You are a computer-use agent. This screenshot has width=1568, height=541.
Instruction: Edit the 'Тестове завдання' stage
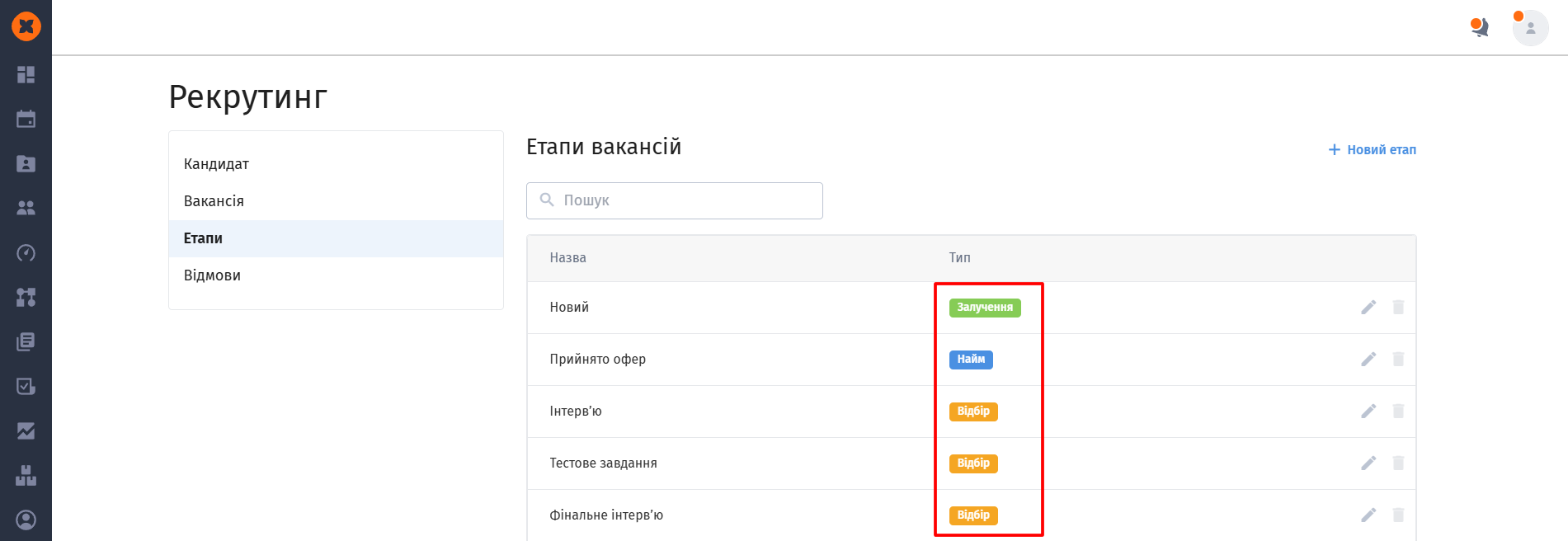(x=1368, y=463)
